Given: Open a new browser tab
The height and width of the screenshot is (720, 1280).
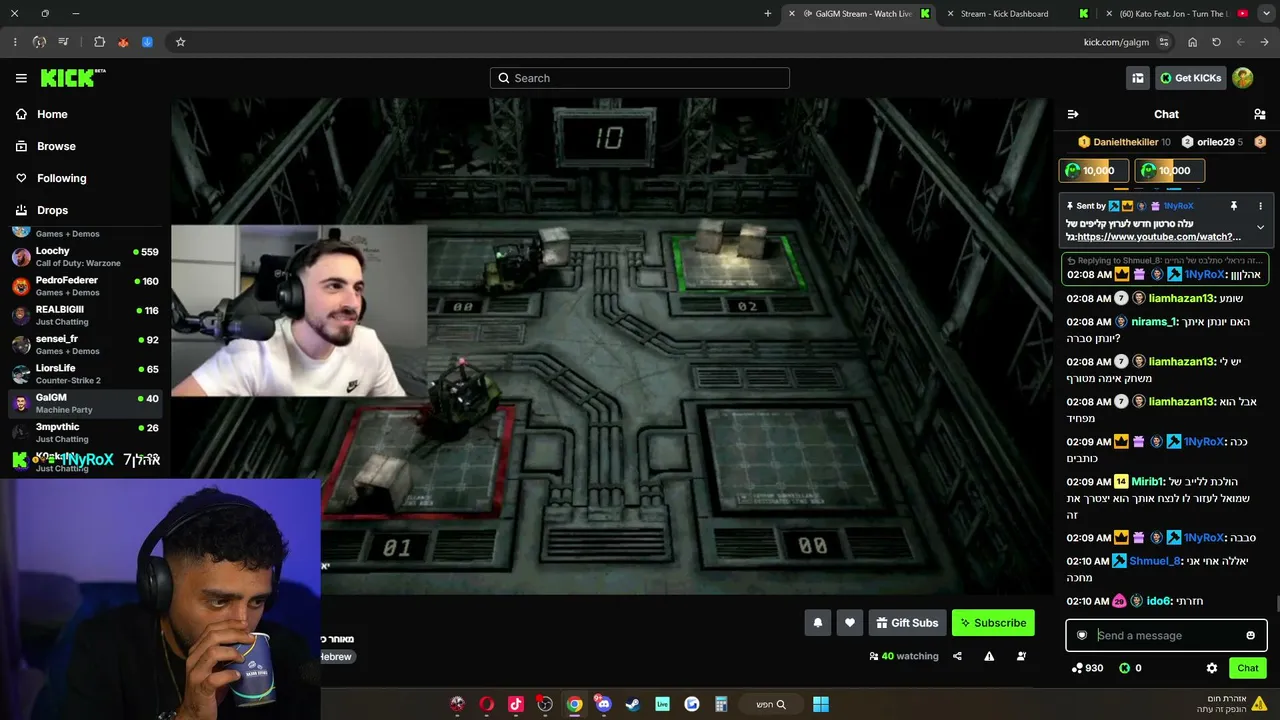Looking at the screenshot, I should point(768,14).
